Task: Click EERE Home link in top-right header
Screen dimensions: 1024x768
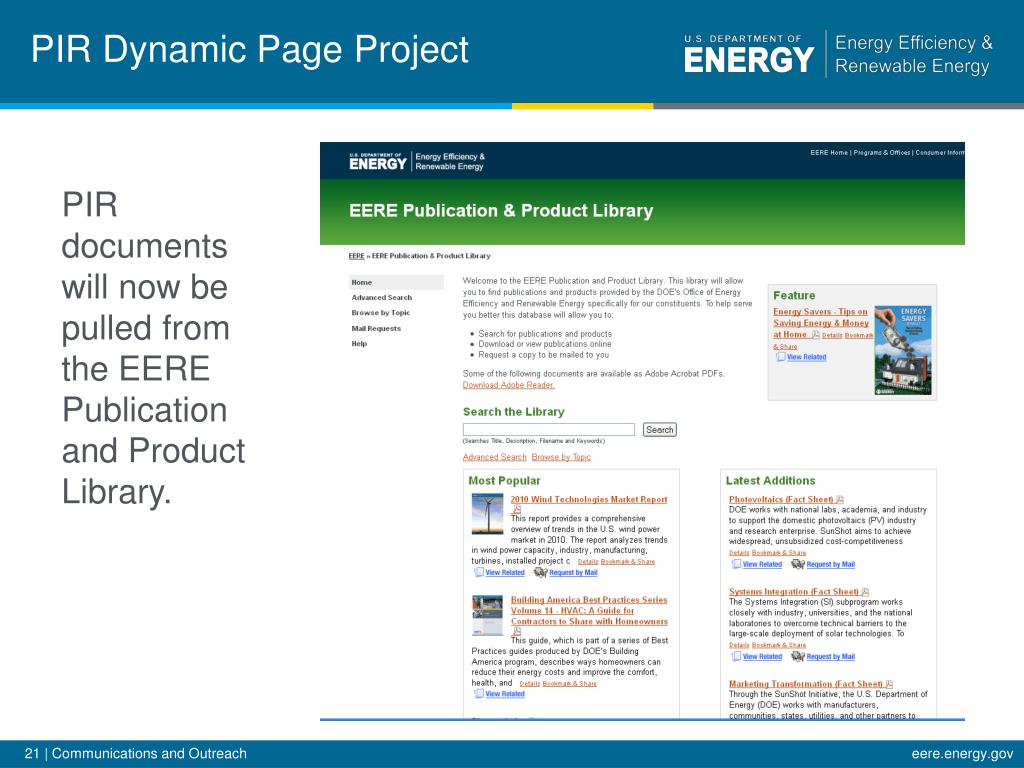Action: (829, 153)
